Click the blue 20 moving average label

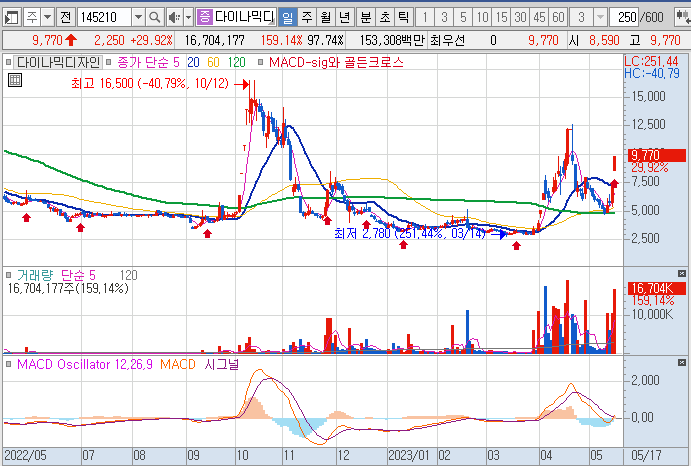click(x=193, y=63)
